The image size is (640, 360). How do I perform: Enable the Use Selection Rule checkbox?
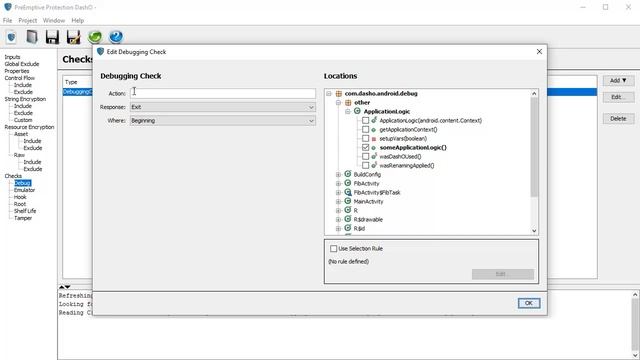pos(333,249)
